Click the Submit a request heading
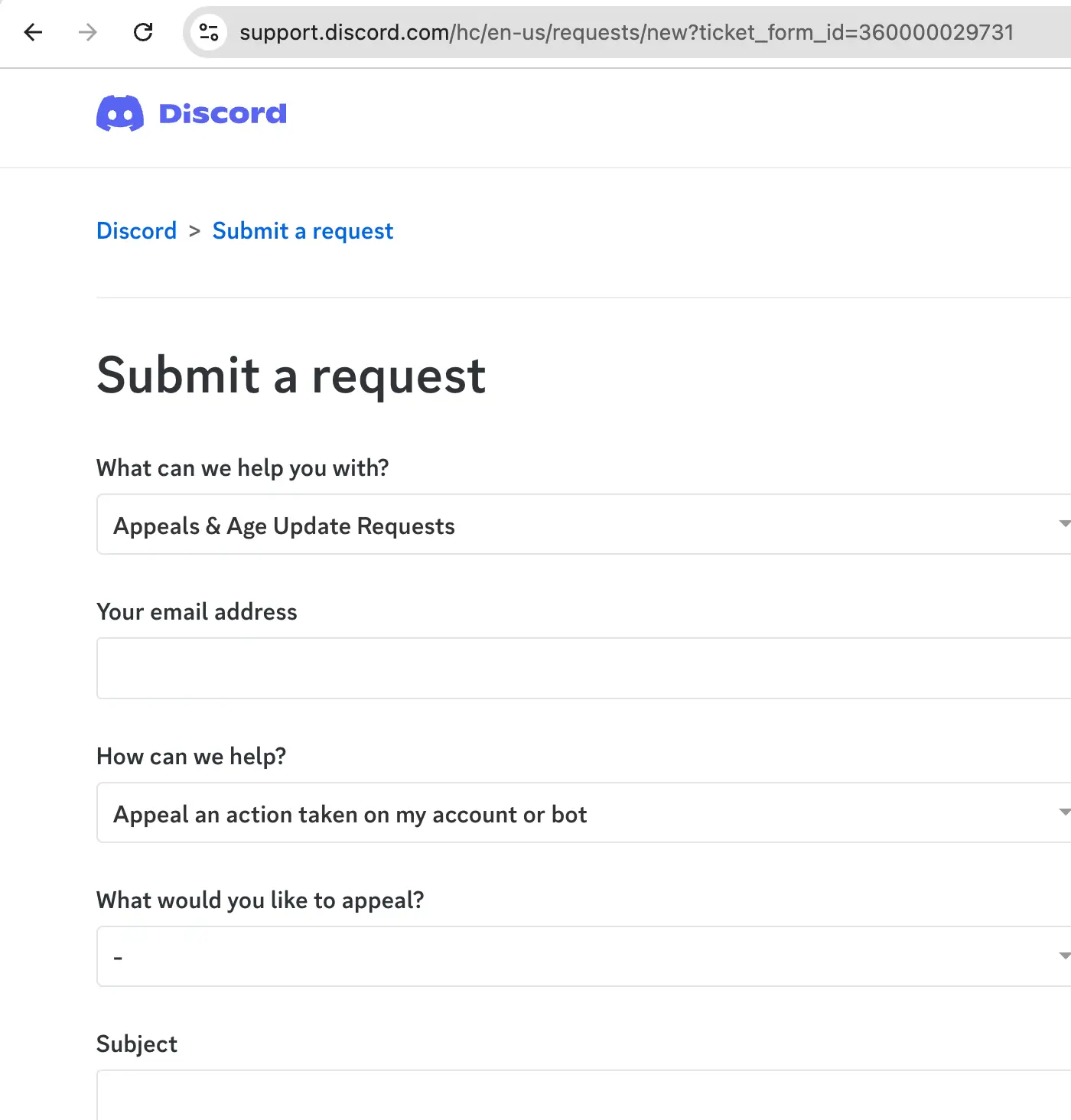The width and height of the screenshot is (1071, 1120). pos(291,376)
